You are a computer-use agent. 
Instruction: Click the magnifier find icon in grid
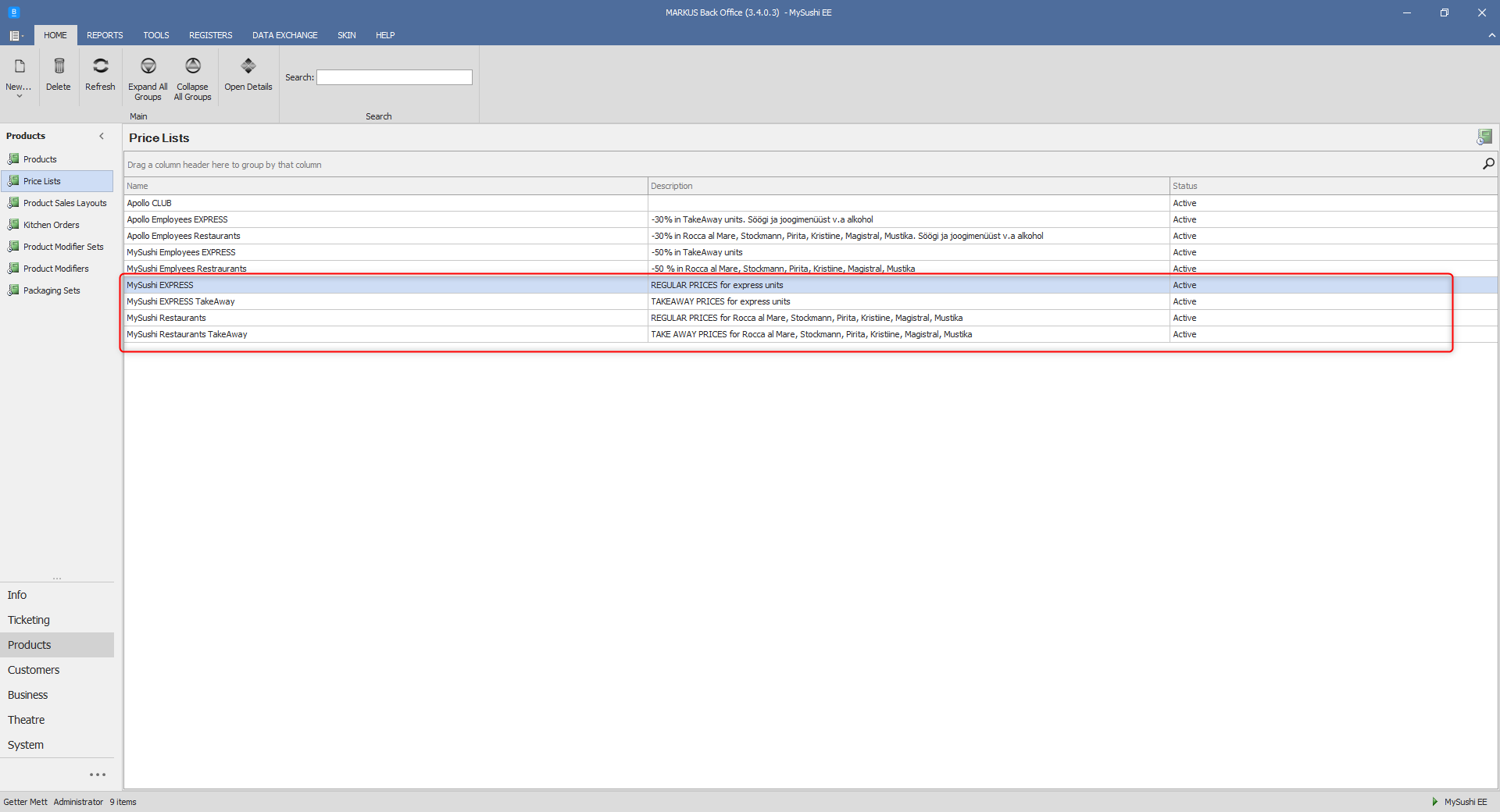point(1488,164)
